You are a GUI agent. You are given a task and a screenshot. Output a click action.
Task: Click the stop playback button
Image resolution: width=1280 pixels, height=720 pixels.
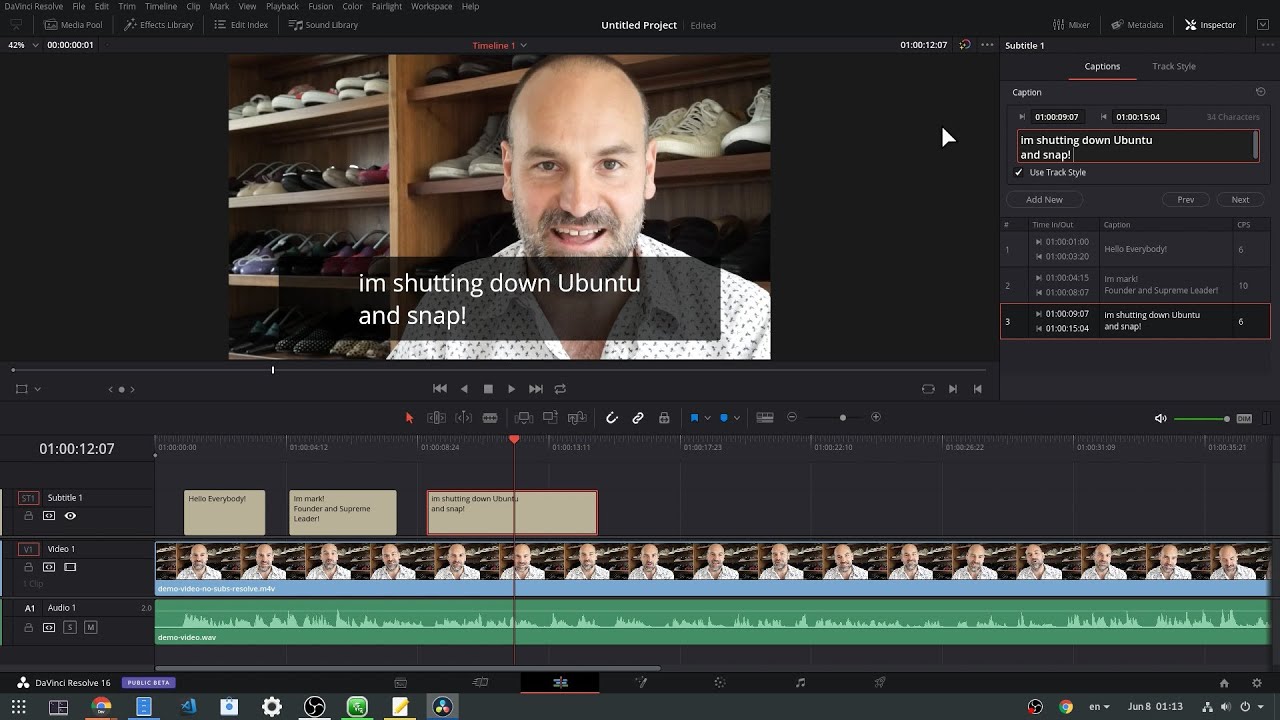(x=488, y=389)
